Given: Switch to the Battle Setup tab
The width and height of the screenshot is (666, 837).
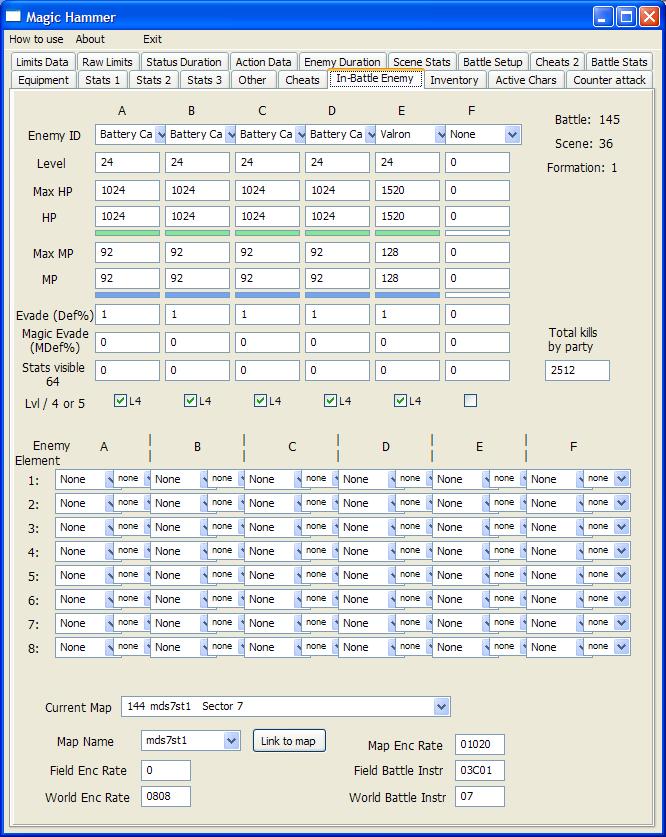Looking at the screenshot, I should tap(493, 62).
